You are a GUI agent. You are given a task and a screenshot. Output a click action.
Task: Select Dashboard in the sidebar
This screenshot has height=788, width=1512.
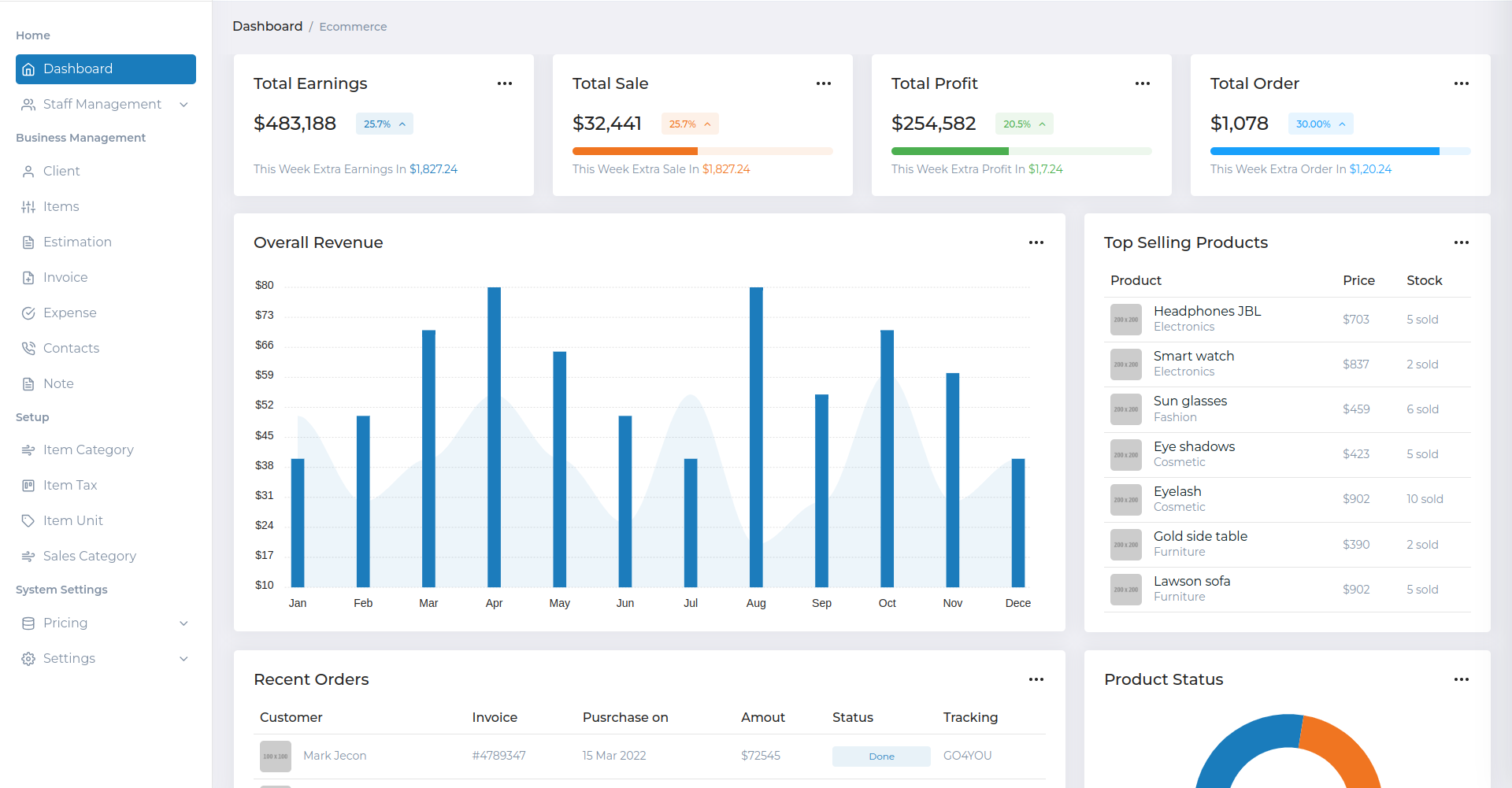106,69
